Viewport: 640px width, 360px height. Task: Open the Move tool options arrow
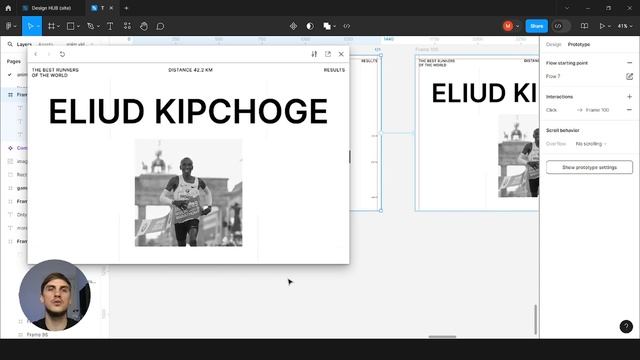click(x=38, y=27)
